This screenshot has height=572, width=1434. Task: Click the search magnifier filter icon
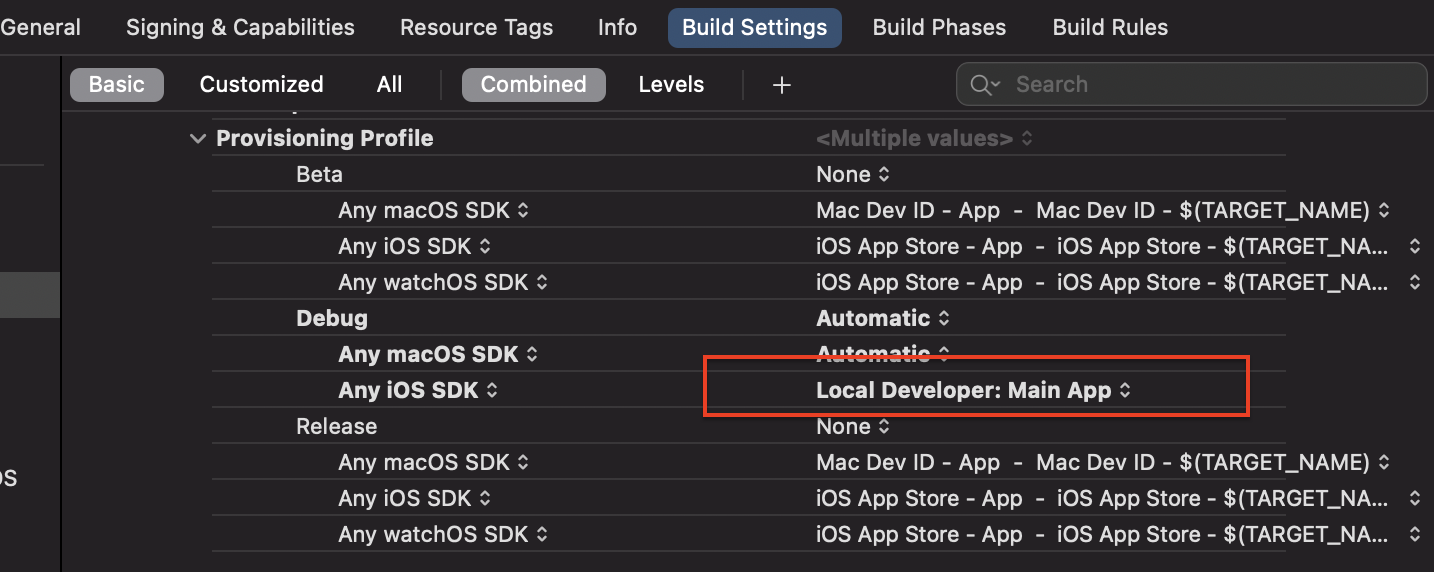985,85
